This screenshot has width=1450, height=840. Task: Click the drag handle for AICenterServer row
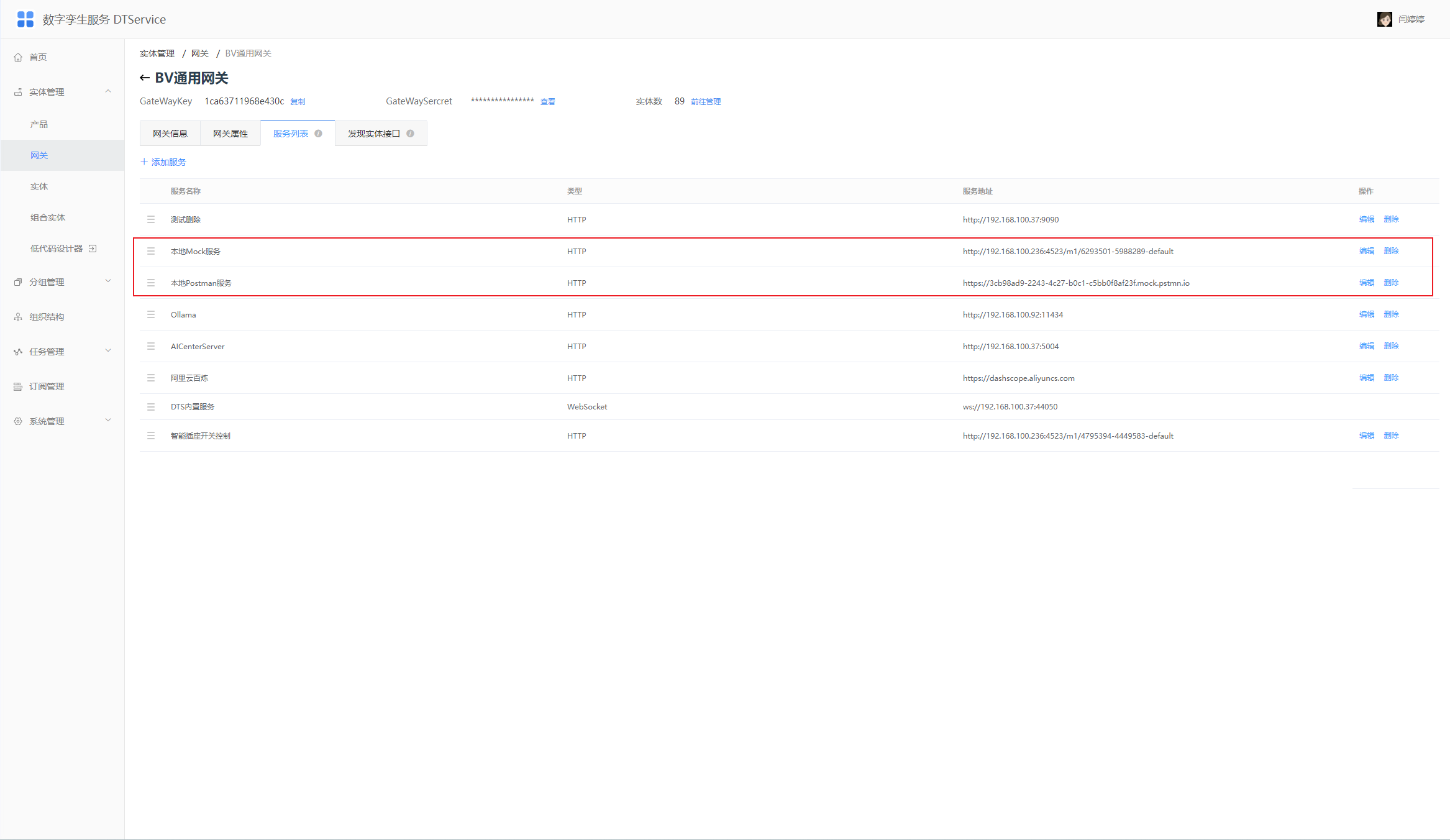(x=151, y=346)
